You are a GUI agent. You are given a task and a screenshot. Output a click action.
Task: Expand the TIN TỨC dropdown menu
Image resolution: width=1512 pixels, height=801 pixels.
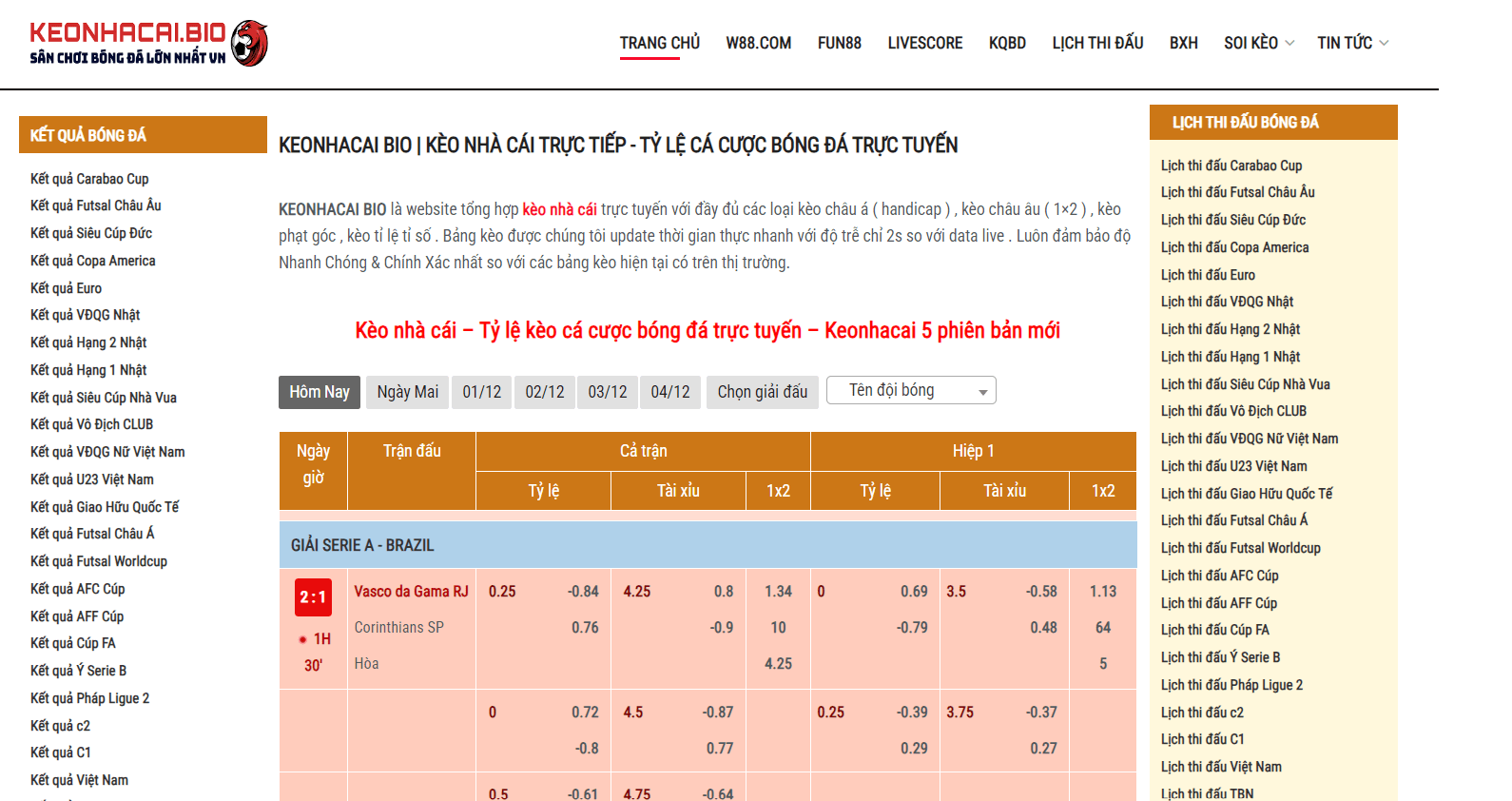tap(1352, 43)
